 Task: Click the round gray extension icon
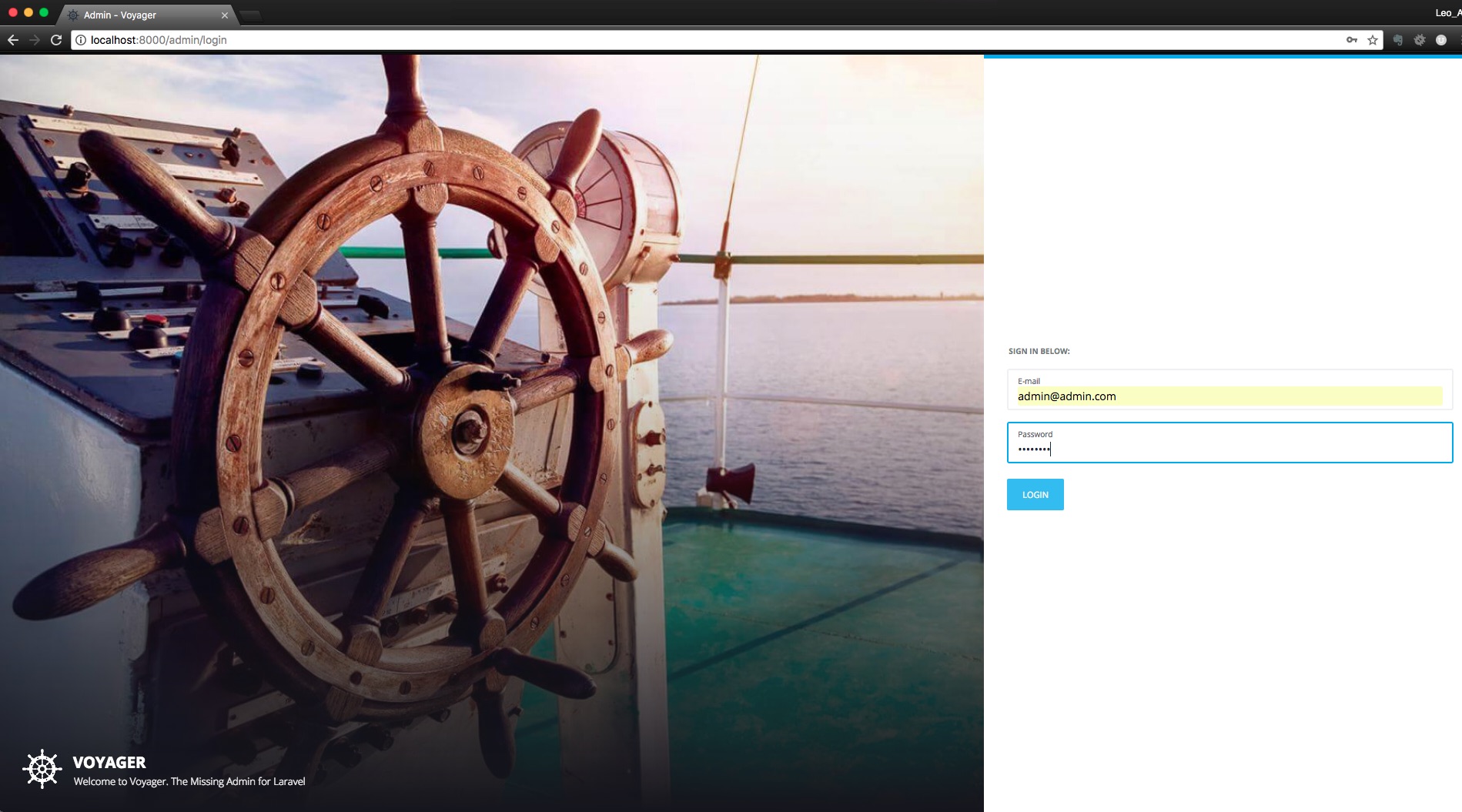(1441, 40)
